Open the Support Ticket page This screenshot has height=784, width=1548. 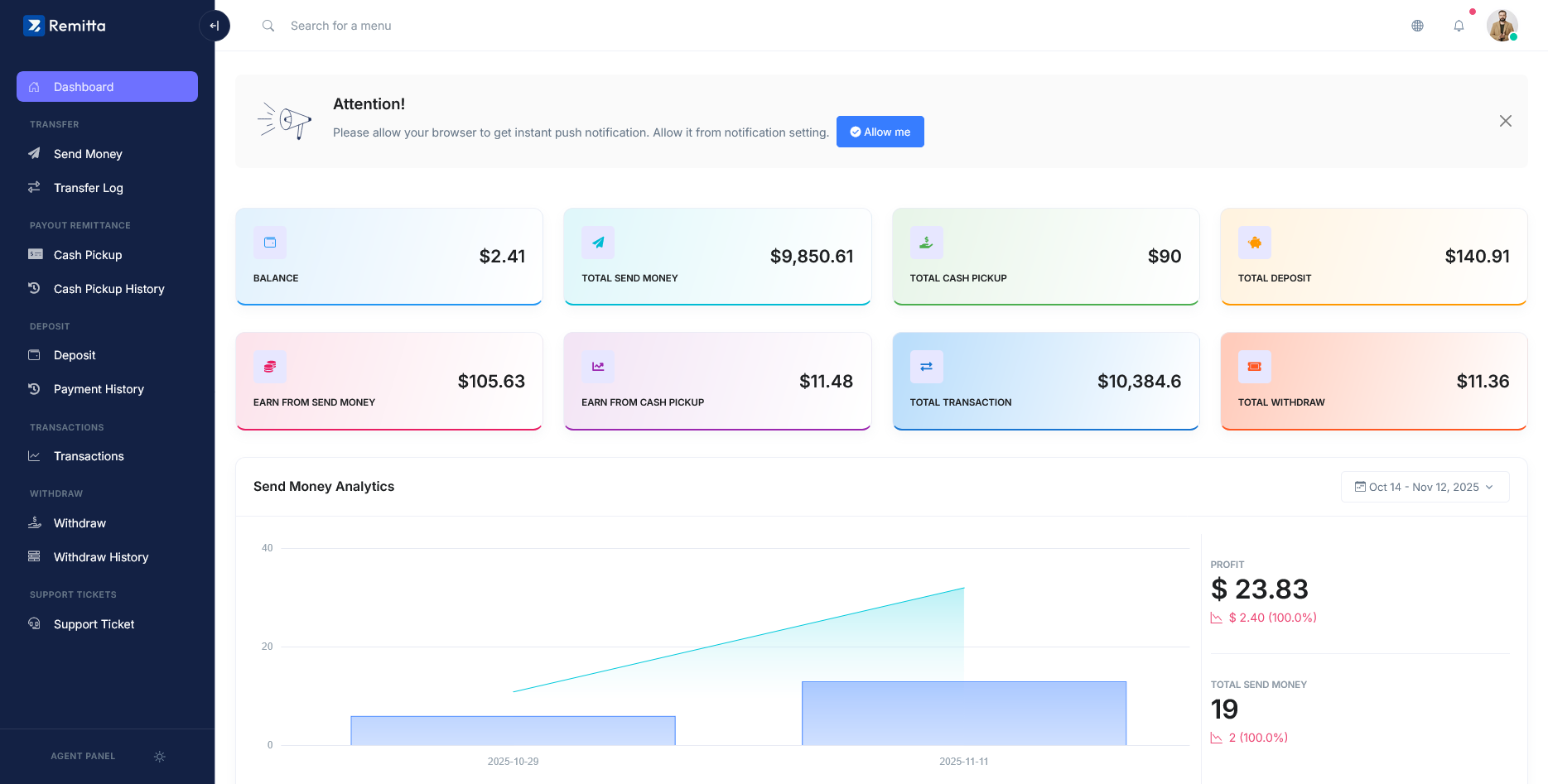coord(94,624)
